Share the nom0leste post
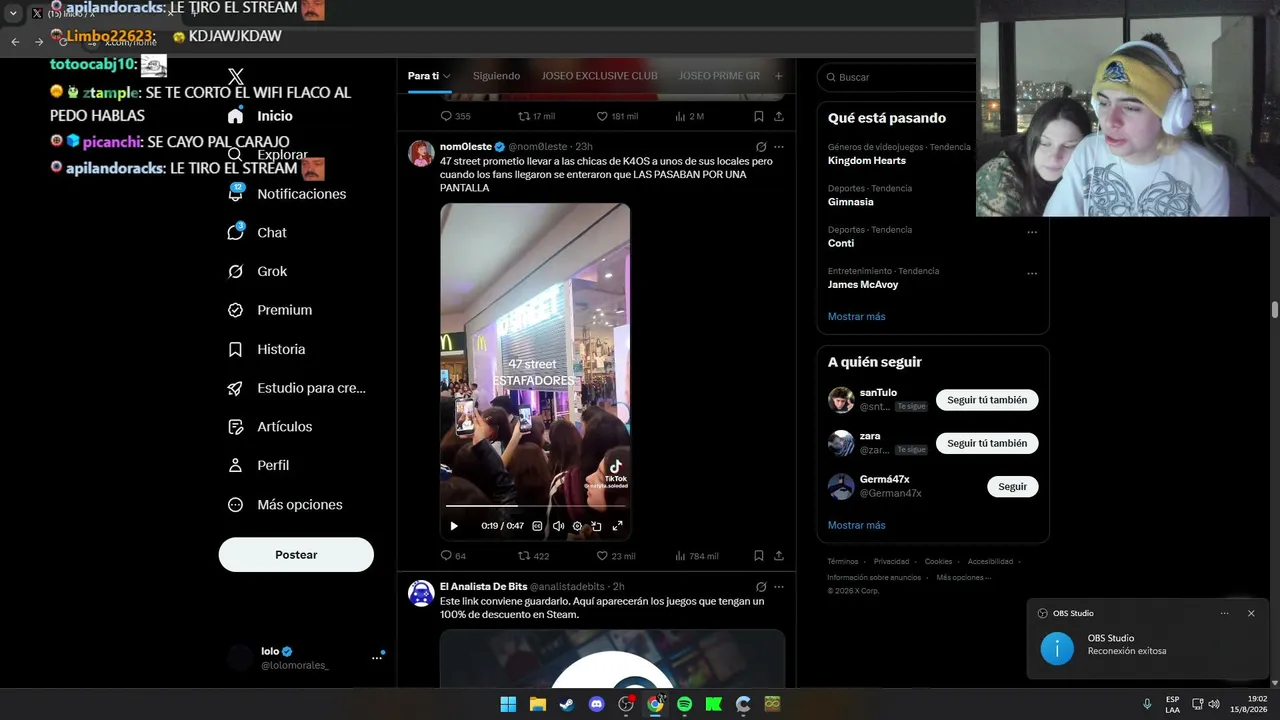Viewport: 1280px width, 720px height. [779, 556]
